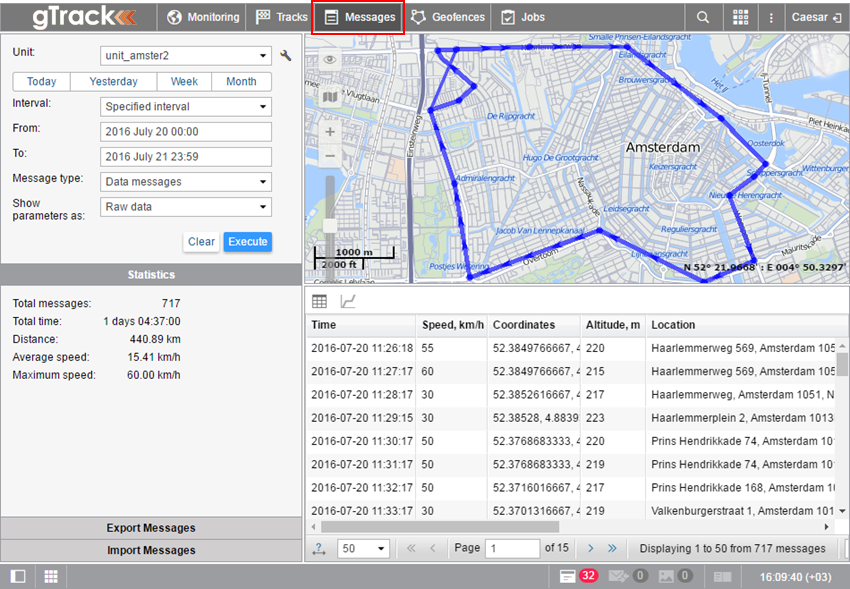Image resolution: width=850 pixels, height=589 pixels.
Task: Click the gTrack logo
Action: click(x=84, y=17)
